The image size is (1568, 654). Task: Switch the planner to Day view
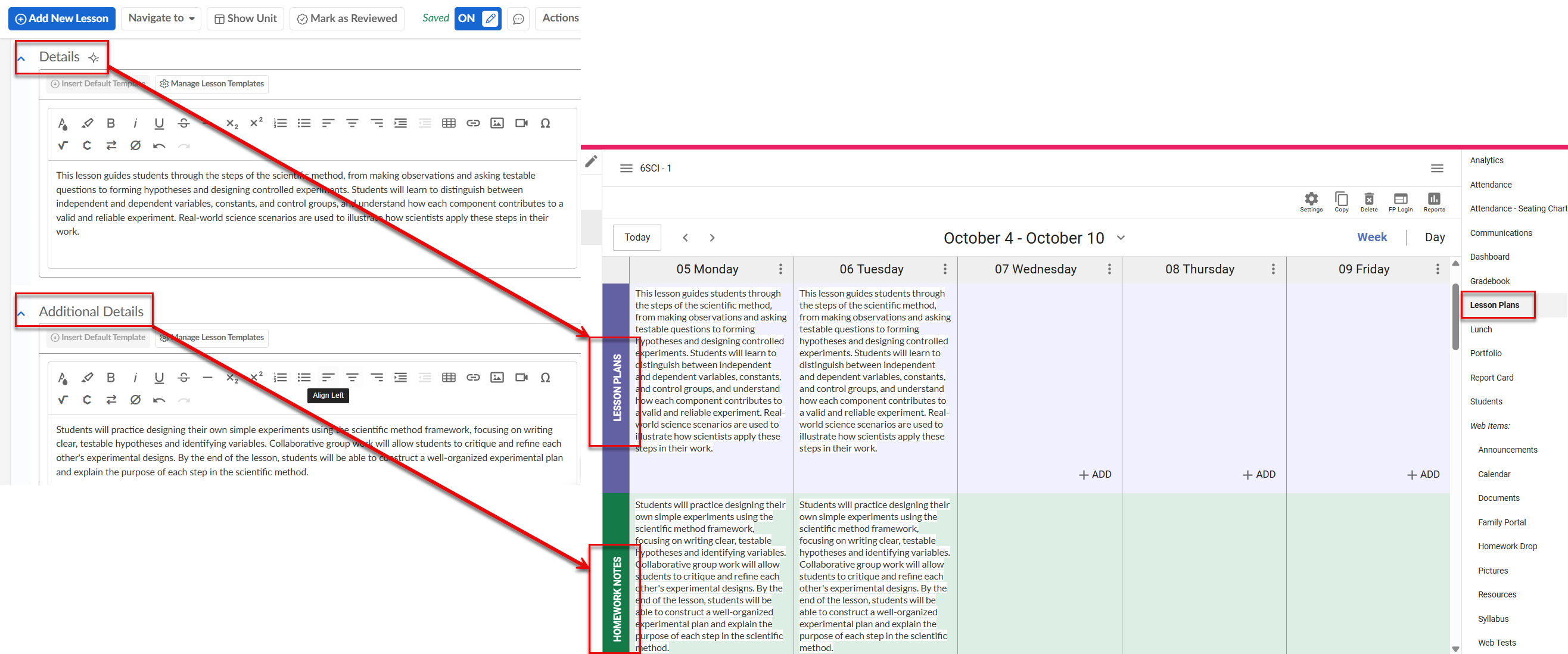[1435, 237]
